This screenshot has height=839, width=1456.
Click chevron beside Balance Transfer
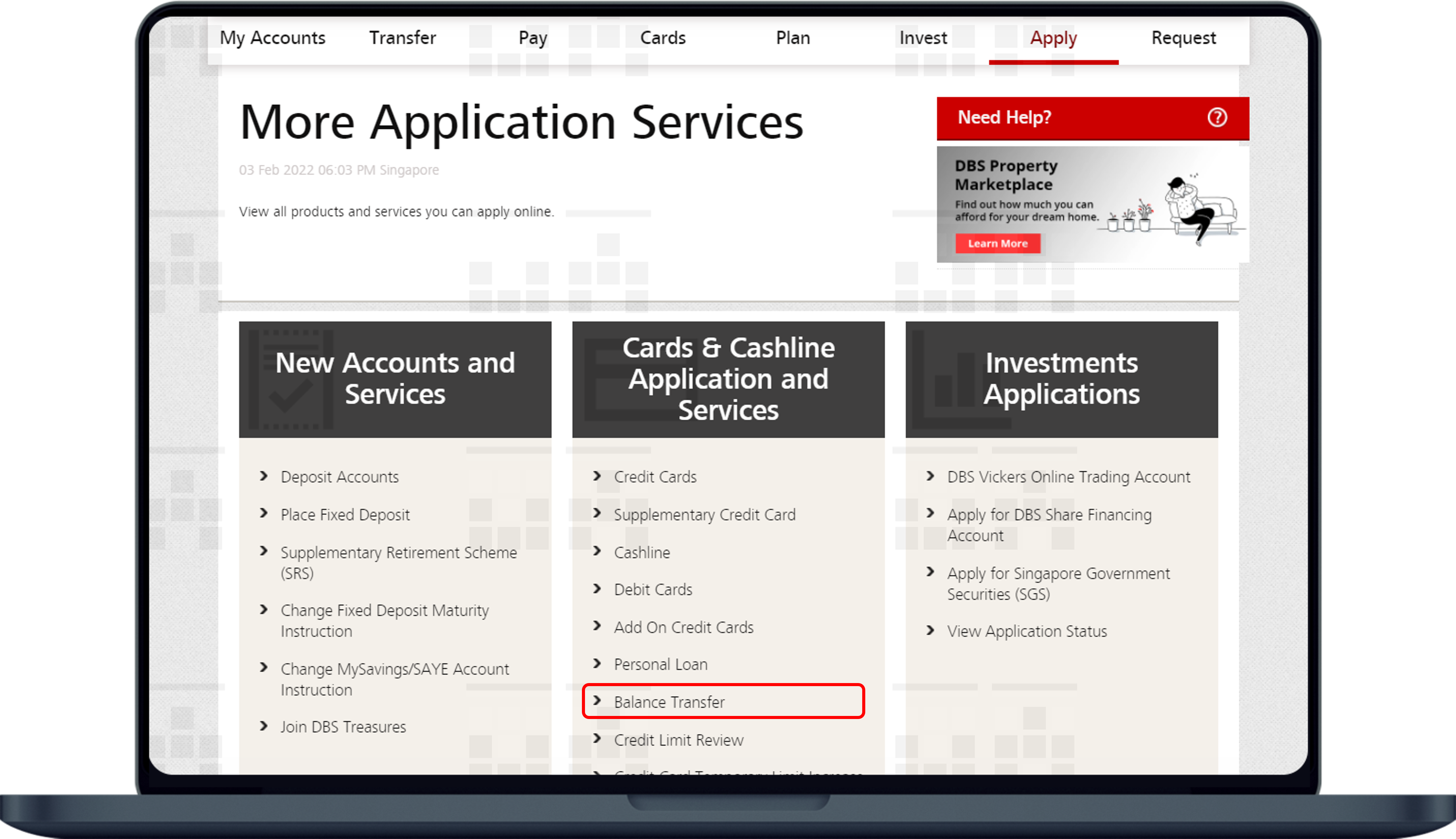597,701
